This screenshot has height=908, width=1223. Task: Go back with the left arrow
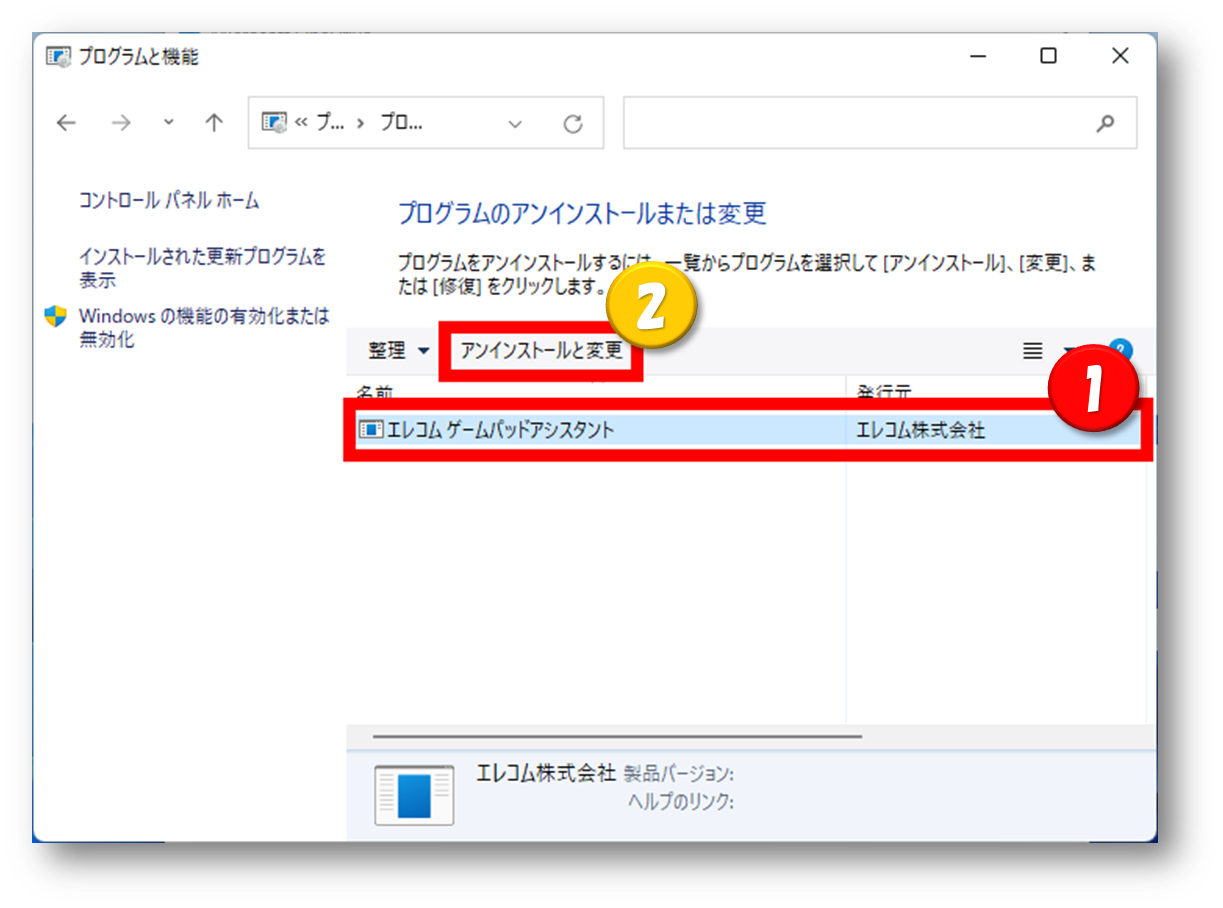click(x=66, y=123)
